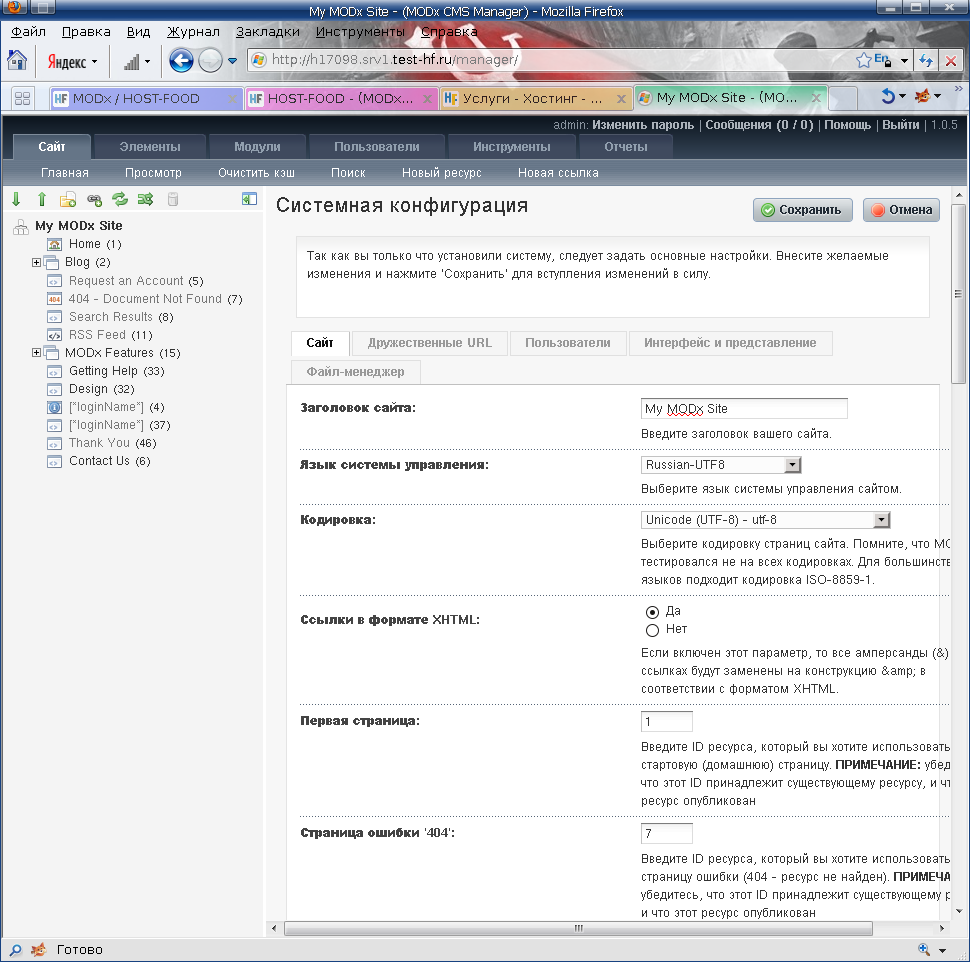Click the Firefox home icon
The height and width of the screenshot is (962, 970).
pyautogui.click(x=17, y=61)
